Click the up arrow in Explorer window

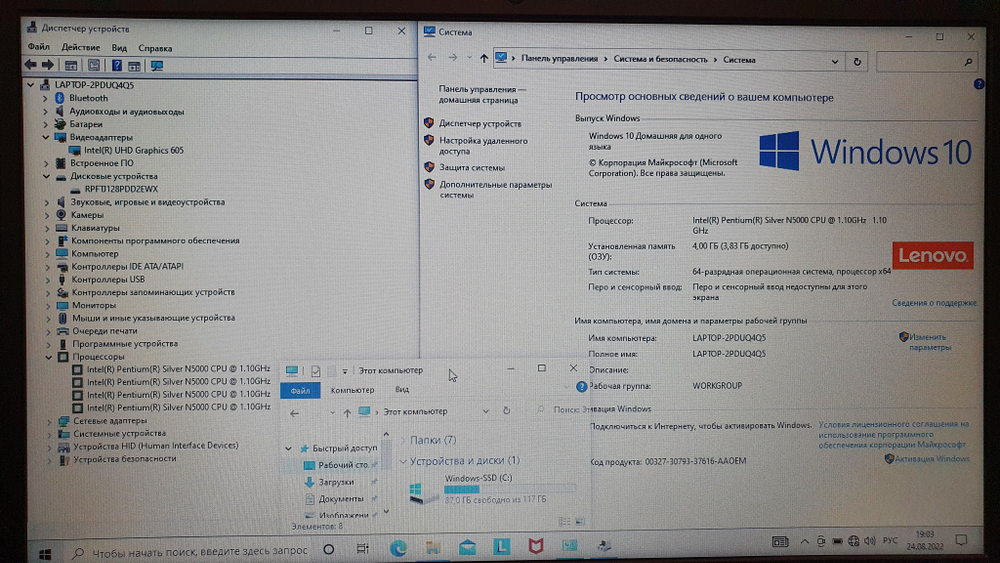(x=347, y=413)
